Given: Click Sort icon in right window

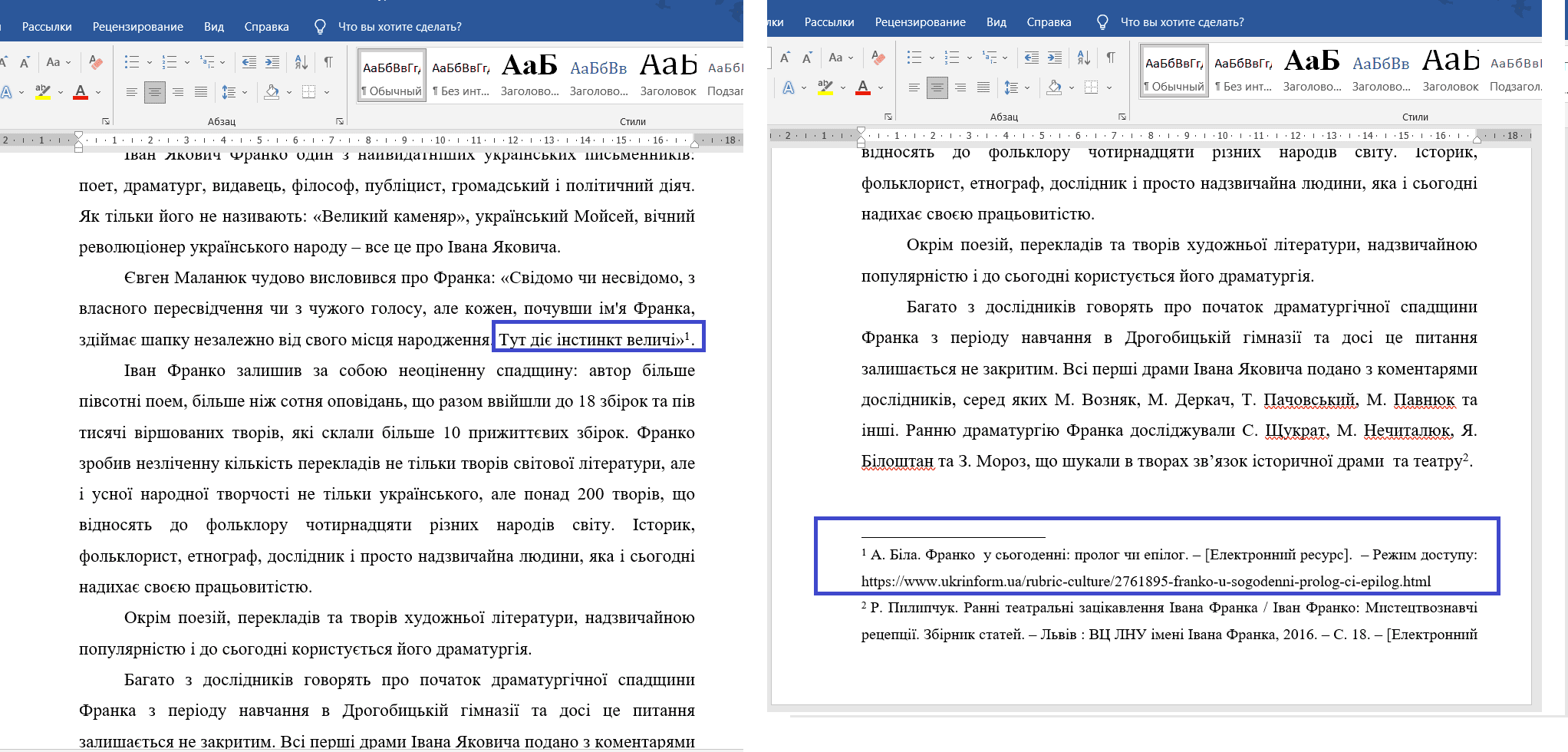Looking at the screenshot, I should (1084, 58).
